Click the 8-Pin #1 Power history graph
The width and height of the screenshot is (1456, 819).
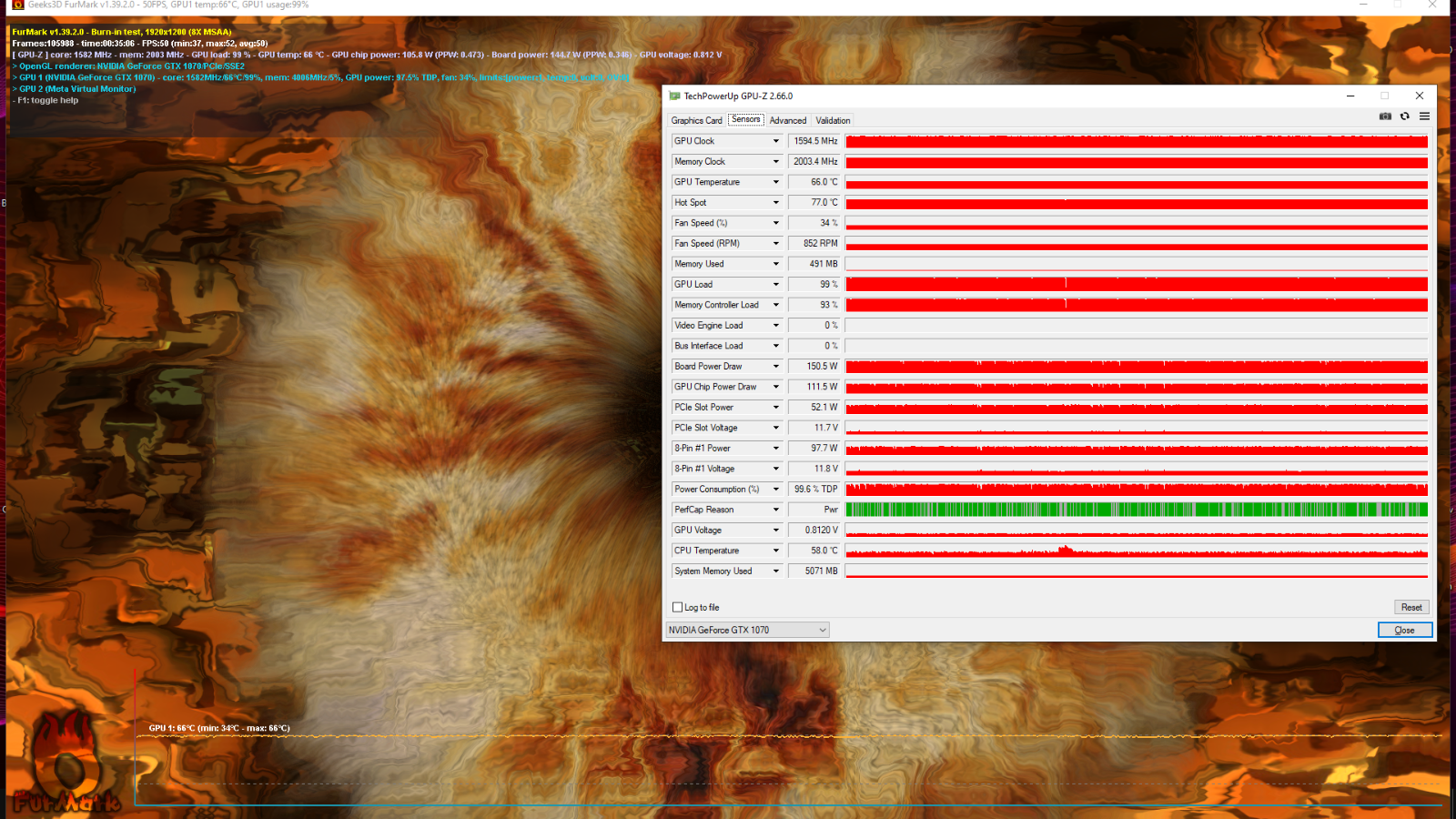(1137, 448)
